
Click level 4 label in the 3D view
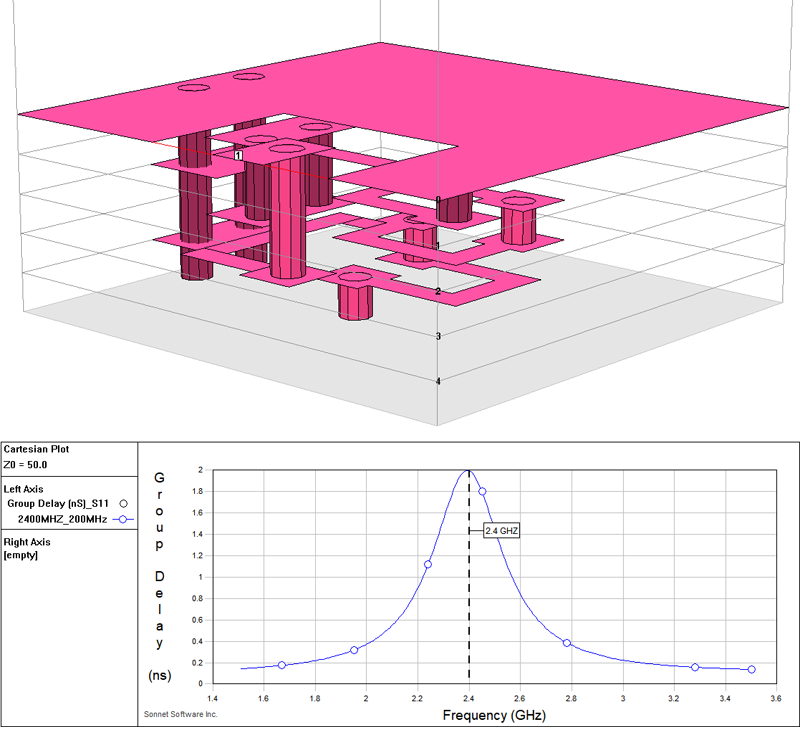pos(439,381)
